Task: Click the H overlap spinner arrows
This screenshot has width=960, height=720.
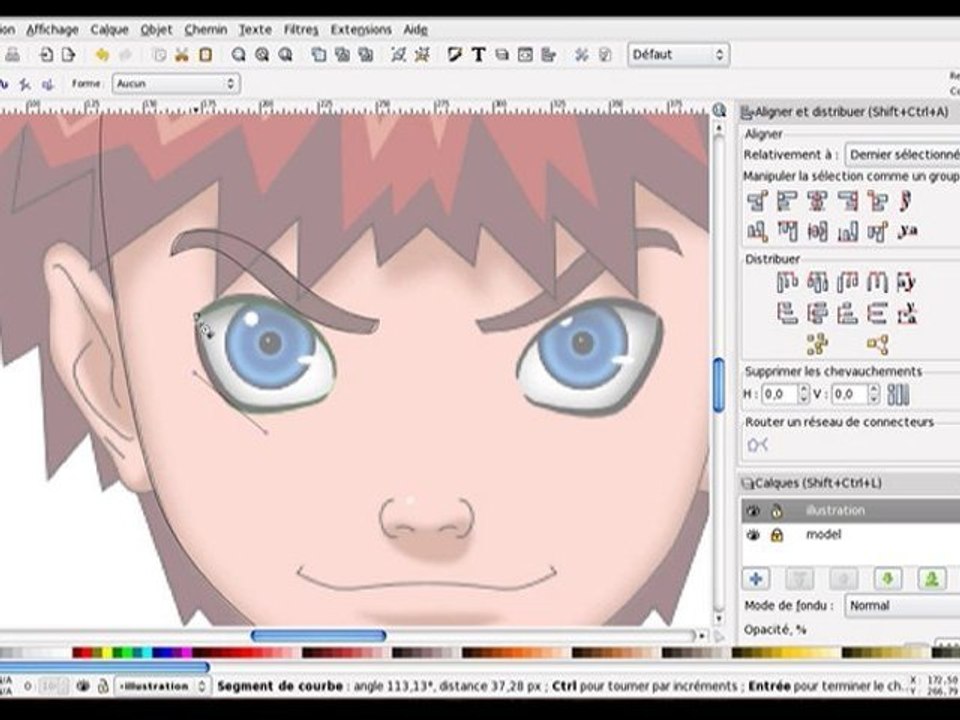Action: click(x=804, y=394)
